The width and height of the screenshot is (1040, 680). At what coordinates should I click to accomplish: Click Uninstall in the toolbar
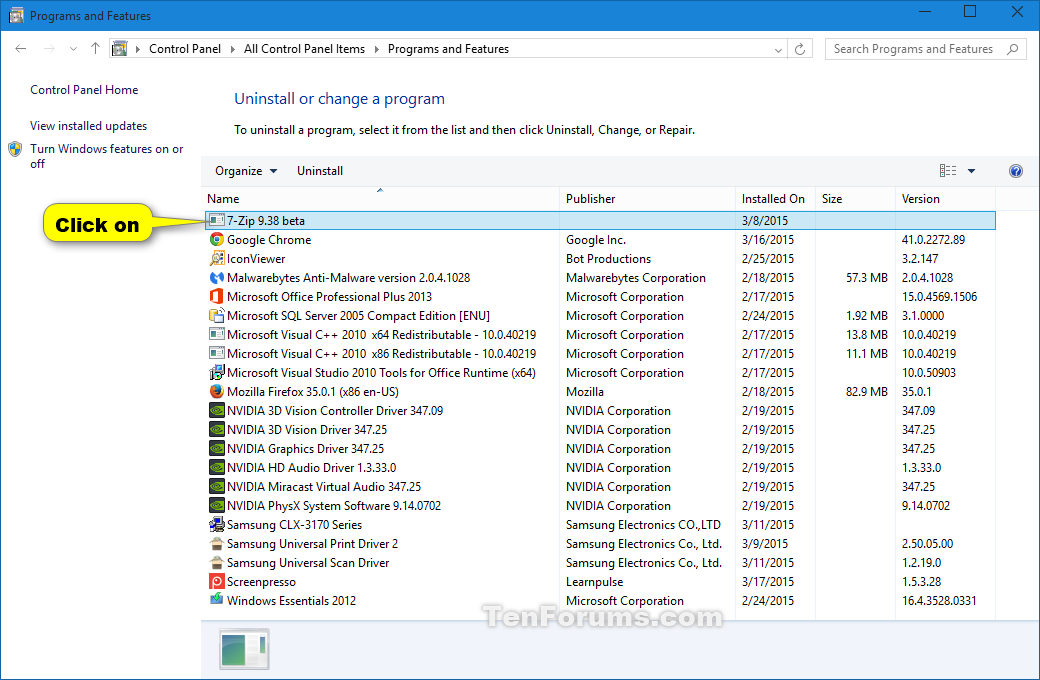pyautogui.click(x=320, y=171)
